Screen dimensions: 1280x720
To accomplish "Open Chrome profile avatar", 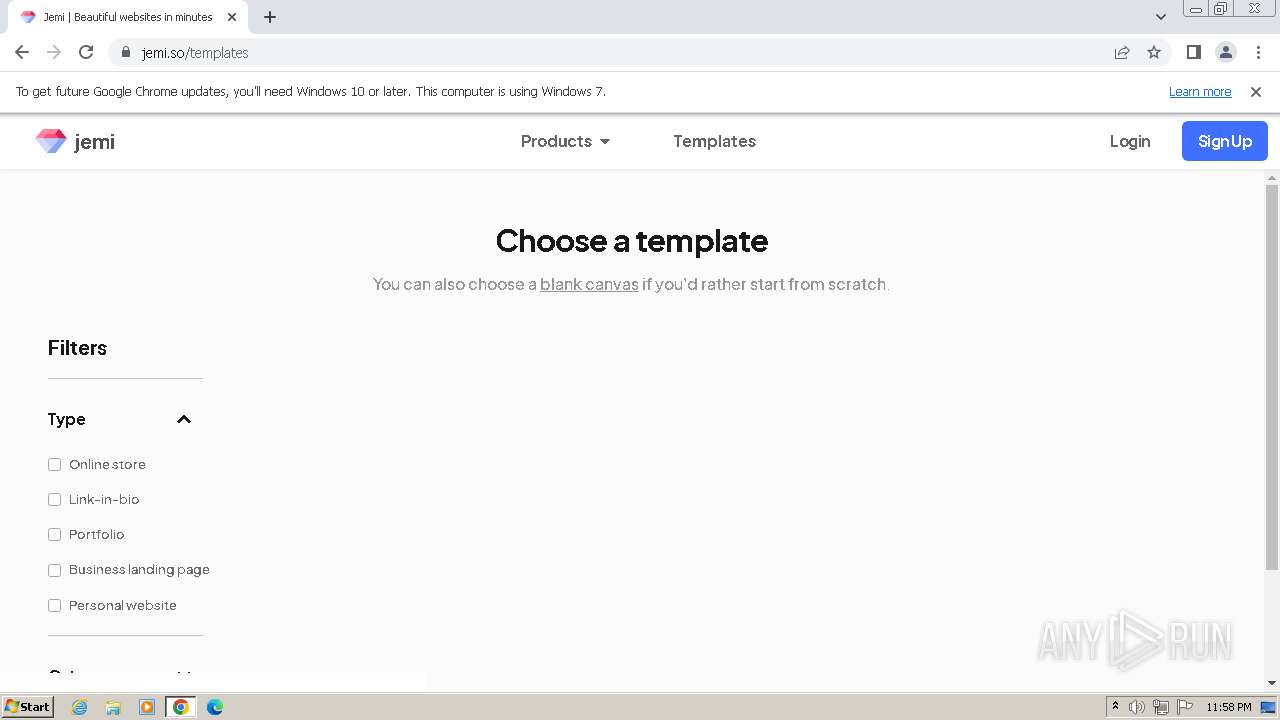I will pyautogui.click(x=1226, y=52).
